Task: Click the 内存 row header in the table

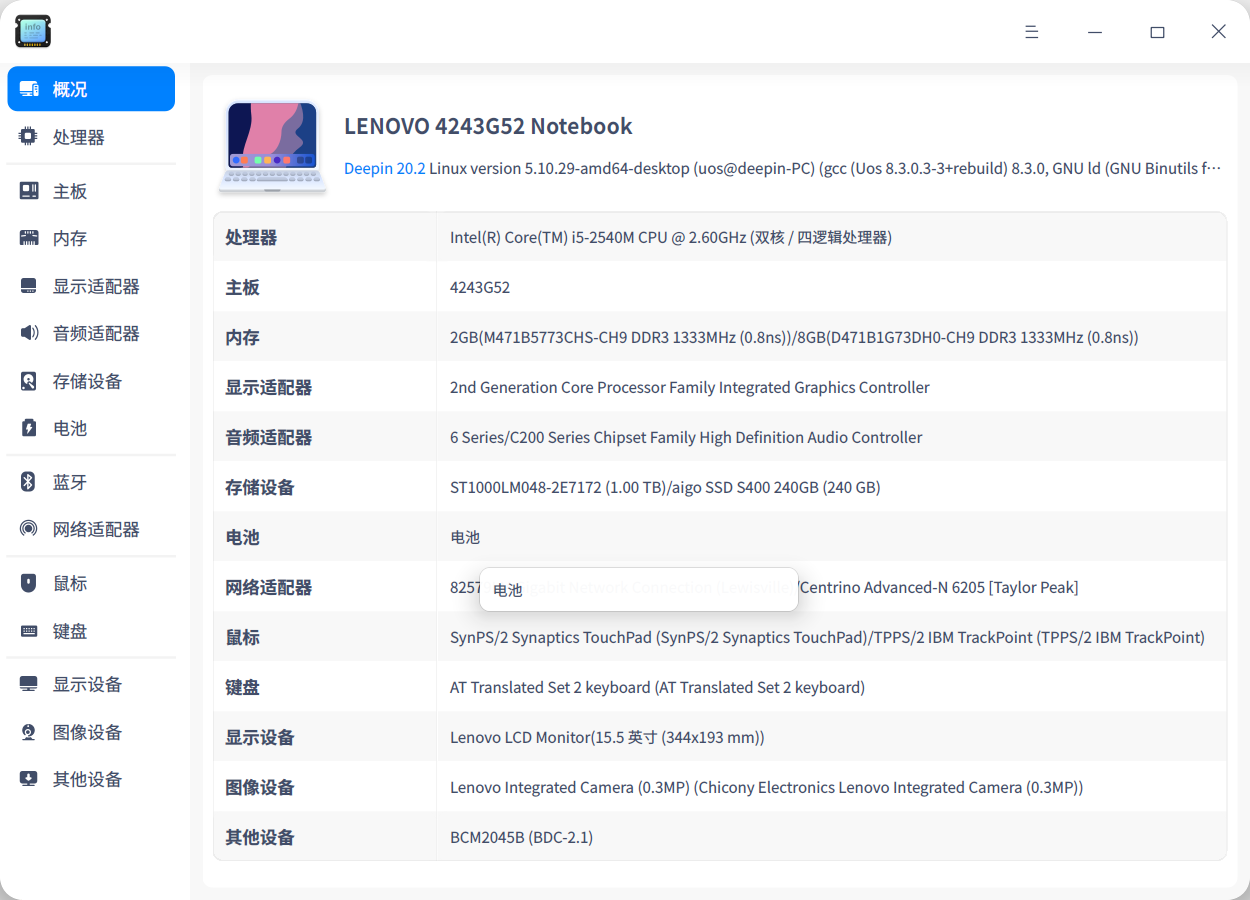Action: pos(242,337)
